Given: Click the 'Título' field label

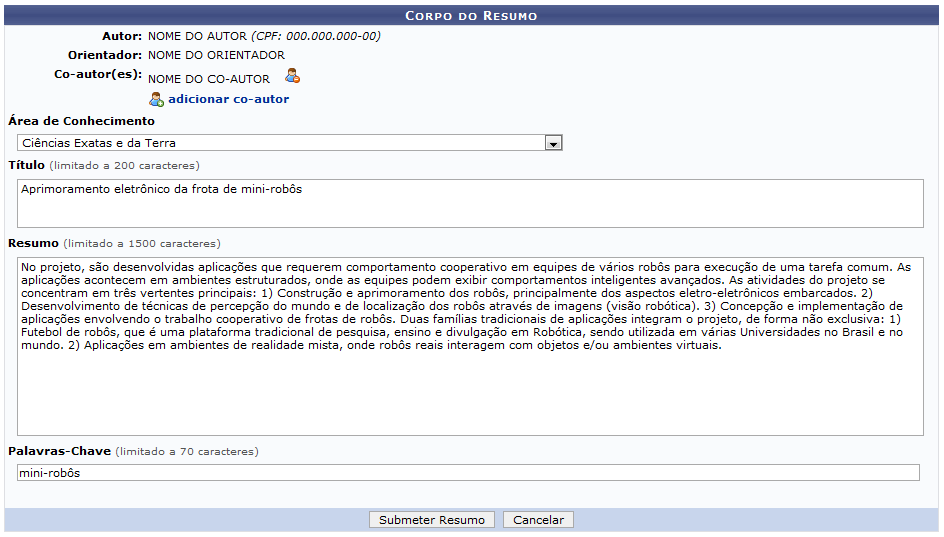Looking at the screenshot, I should tap(27, 165).
